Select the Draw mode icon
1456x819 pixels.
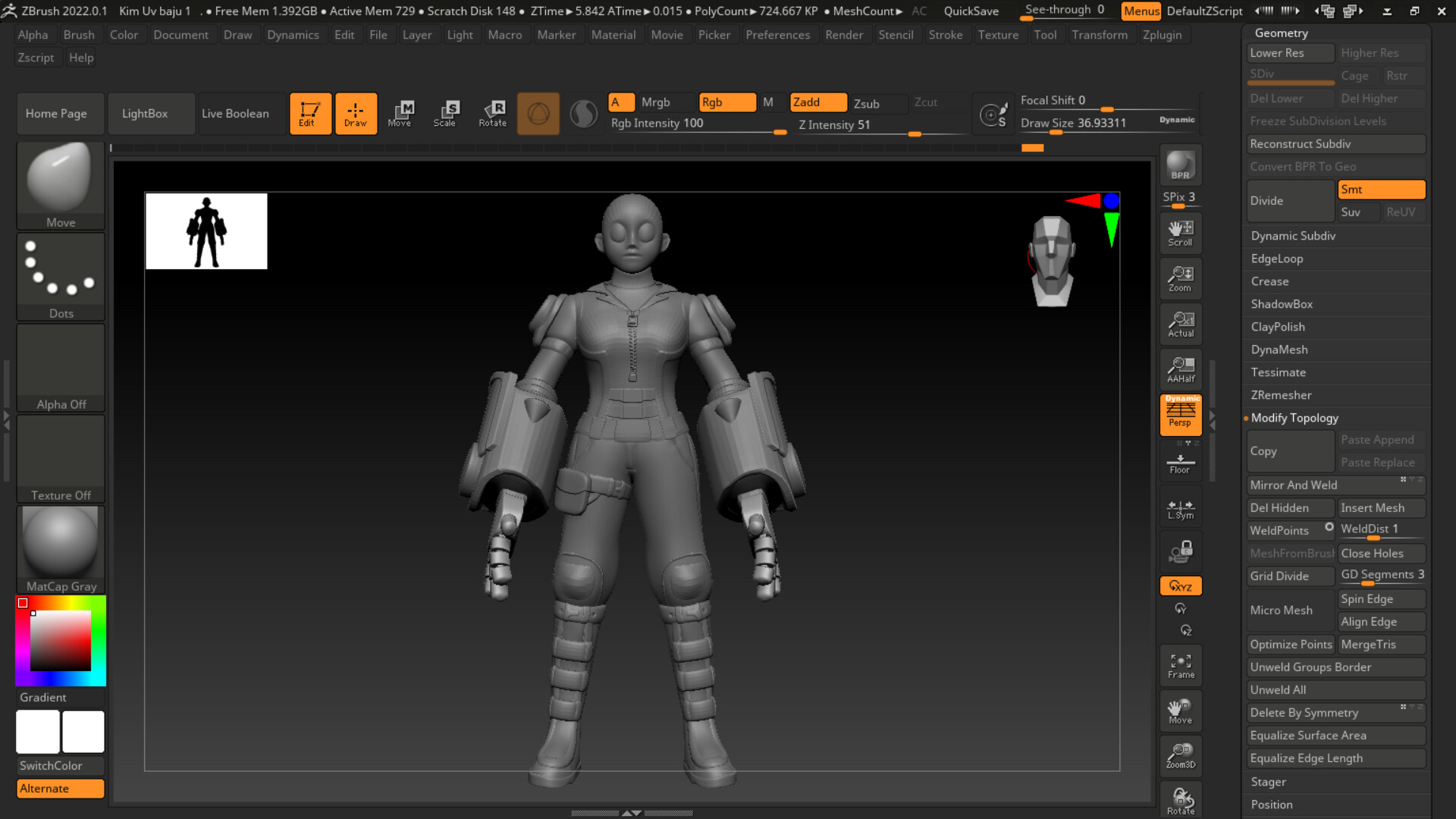[x=356, y=114]
